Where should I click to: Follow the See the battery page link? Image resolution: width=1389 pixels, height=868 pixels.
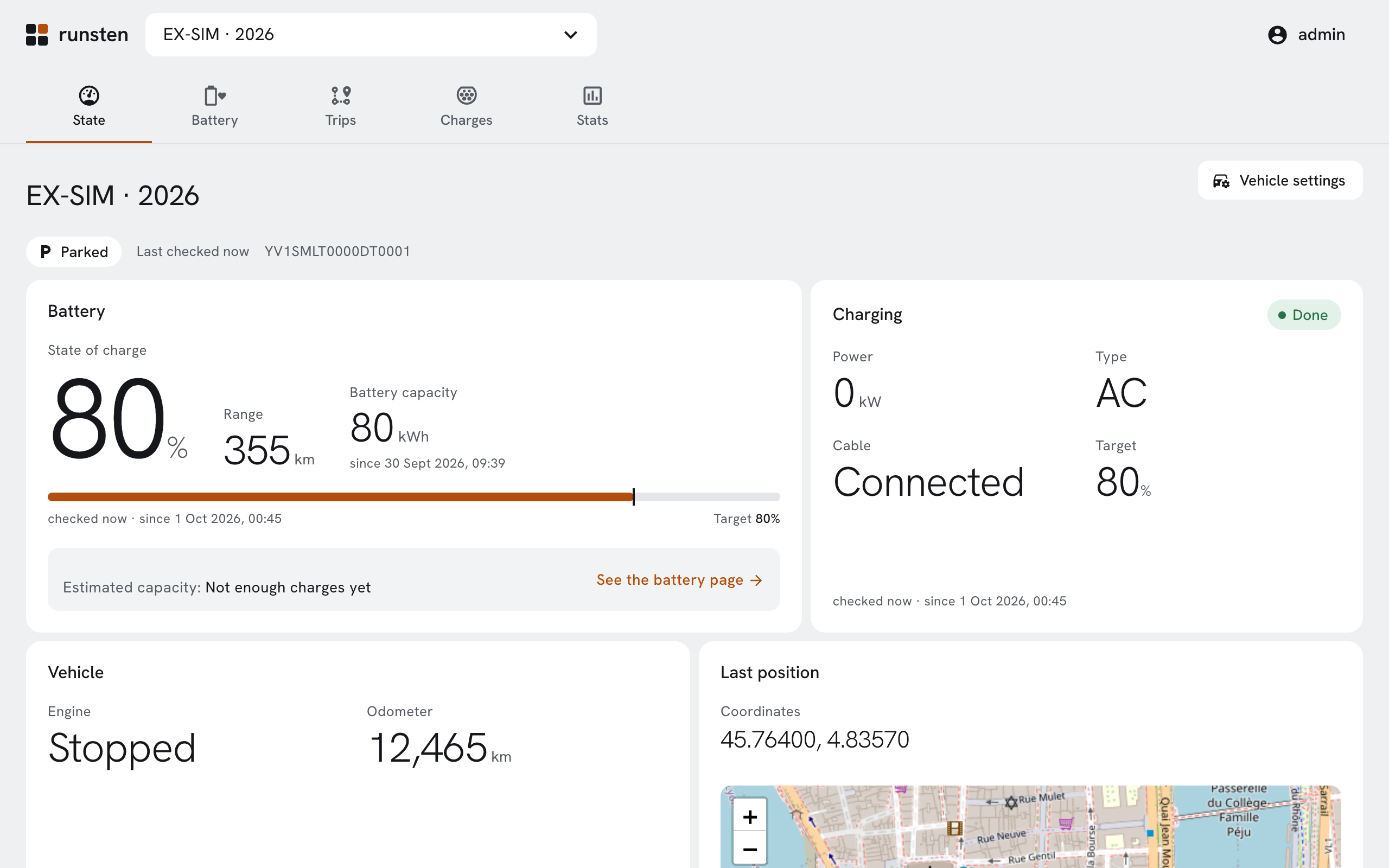click(x=679, y=580)
